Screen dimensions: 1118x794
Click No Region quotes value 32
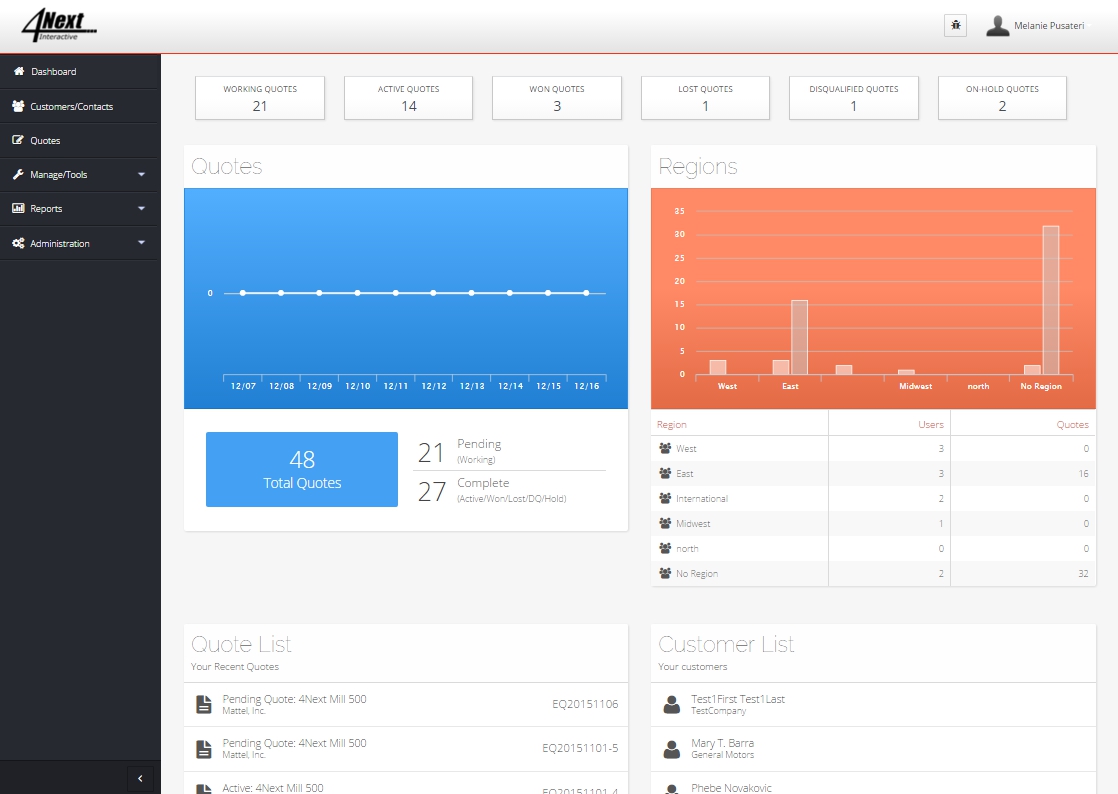[x=1083, y=573]
